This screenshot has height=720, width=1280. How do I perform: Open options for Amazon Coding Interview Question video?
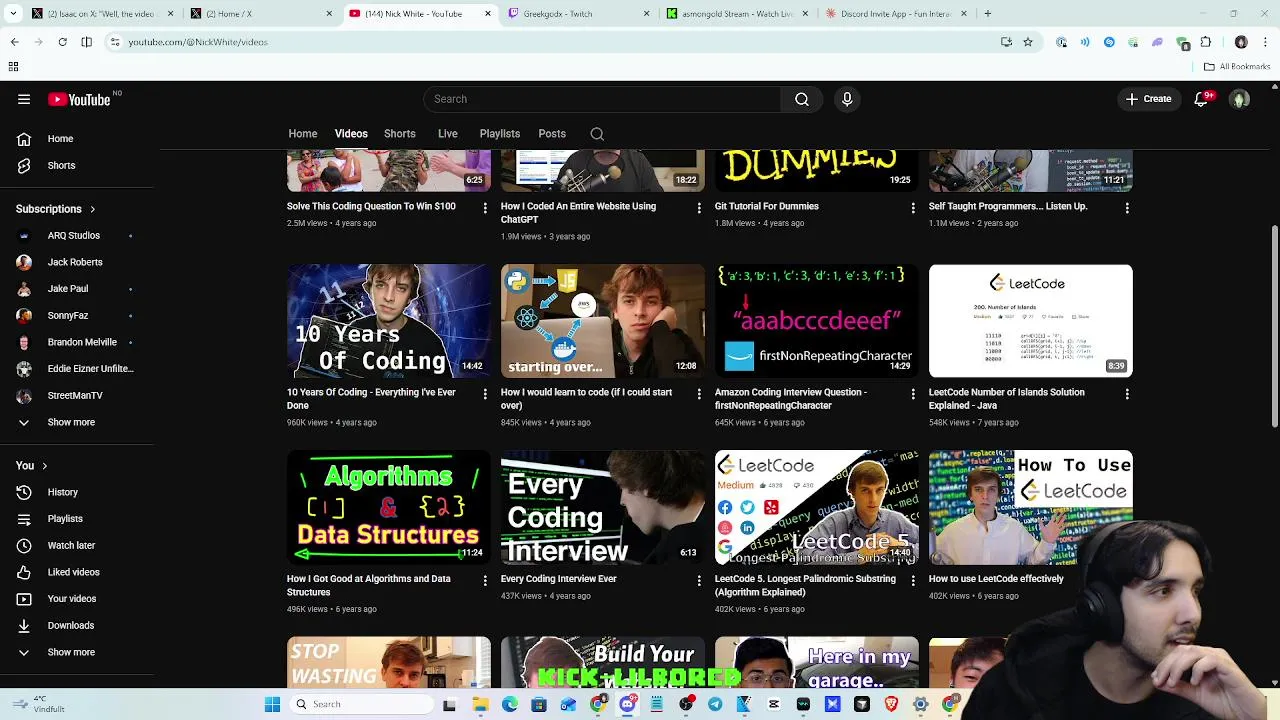(x=913, y=394)
